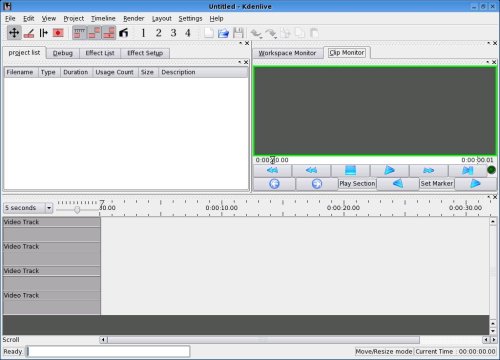The width and height of the screenshot is (500, 360).
Task: Open the Edit menu
Action: (29, 18)
